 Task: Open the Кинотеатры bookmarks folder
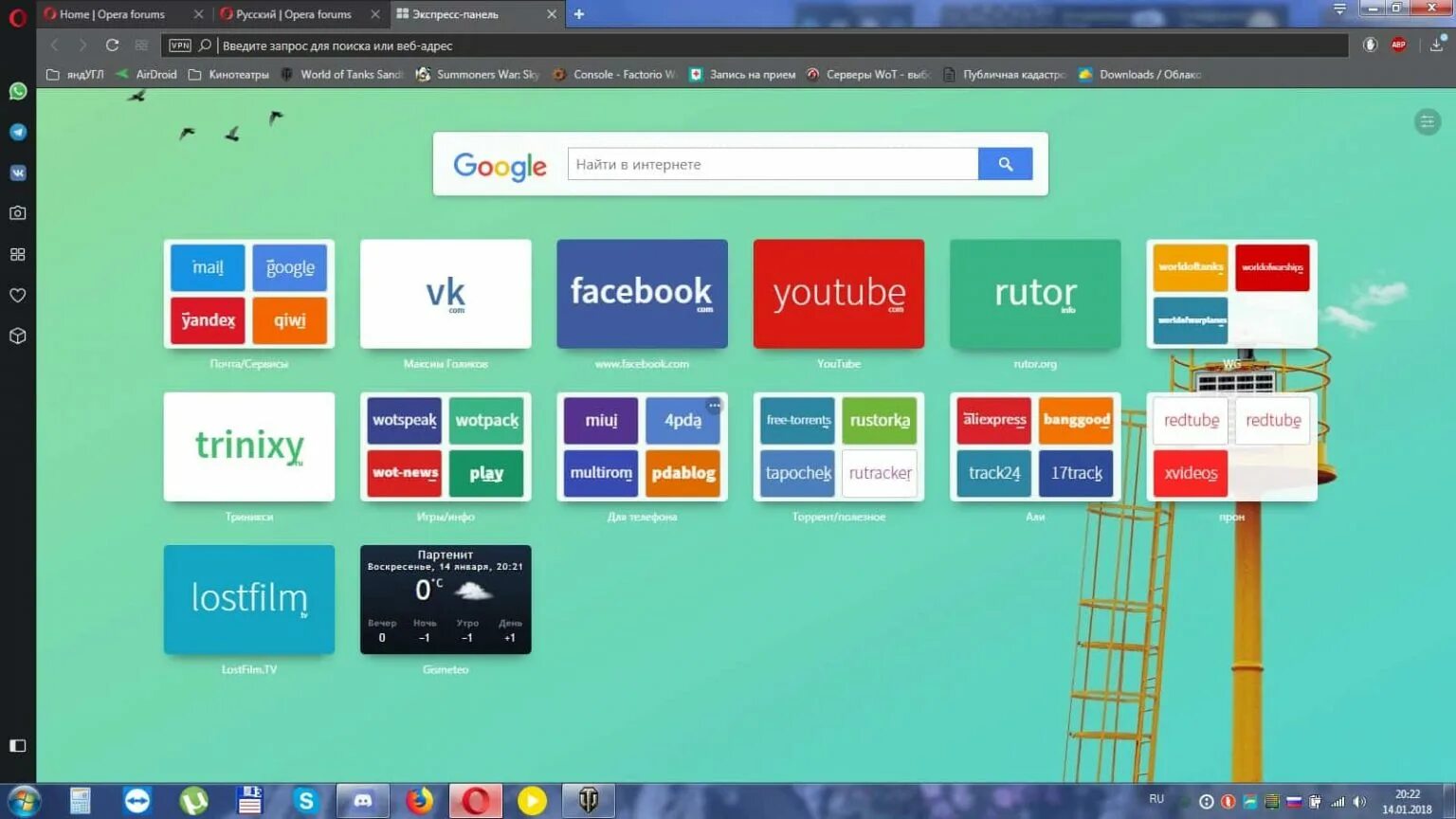pyautogui.click(x=228, y=74)
